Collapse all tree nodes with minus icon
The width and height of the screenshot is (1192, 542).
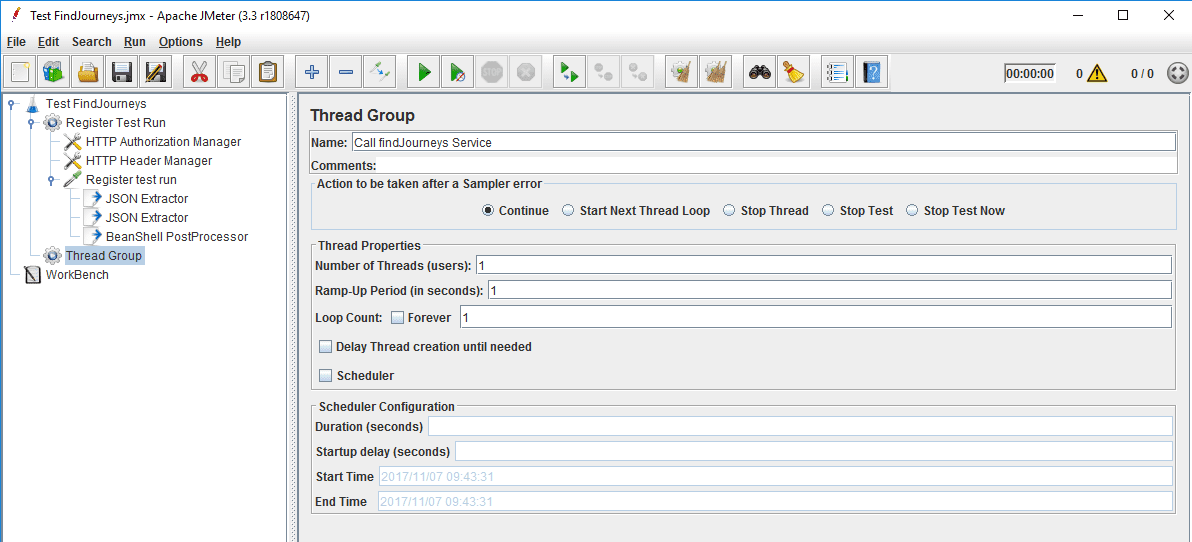click(345, 73)
